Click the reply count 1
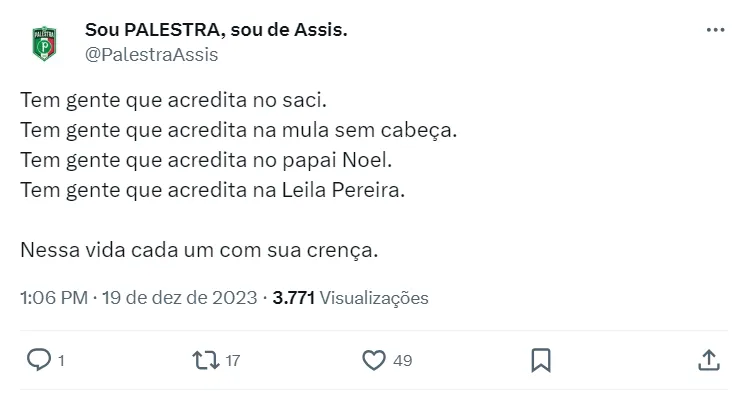This screenshot has height=407, width=744. tap(62, 360)
